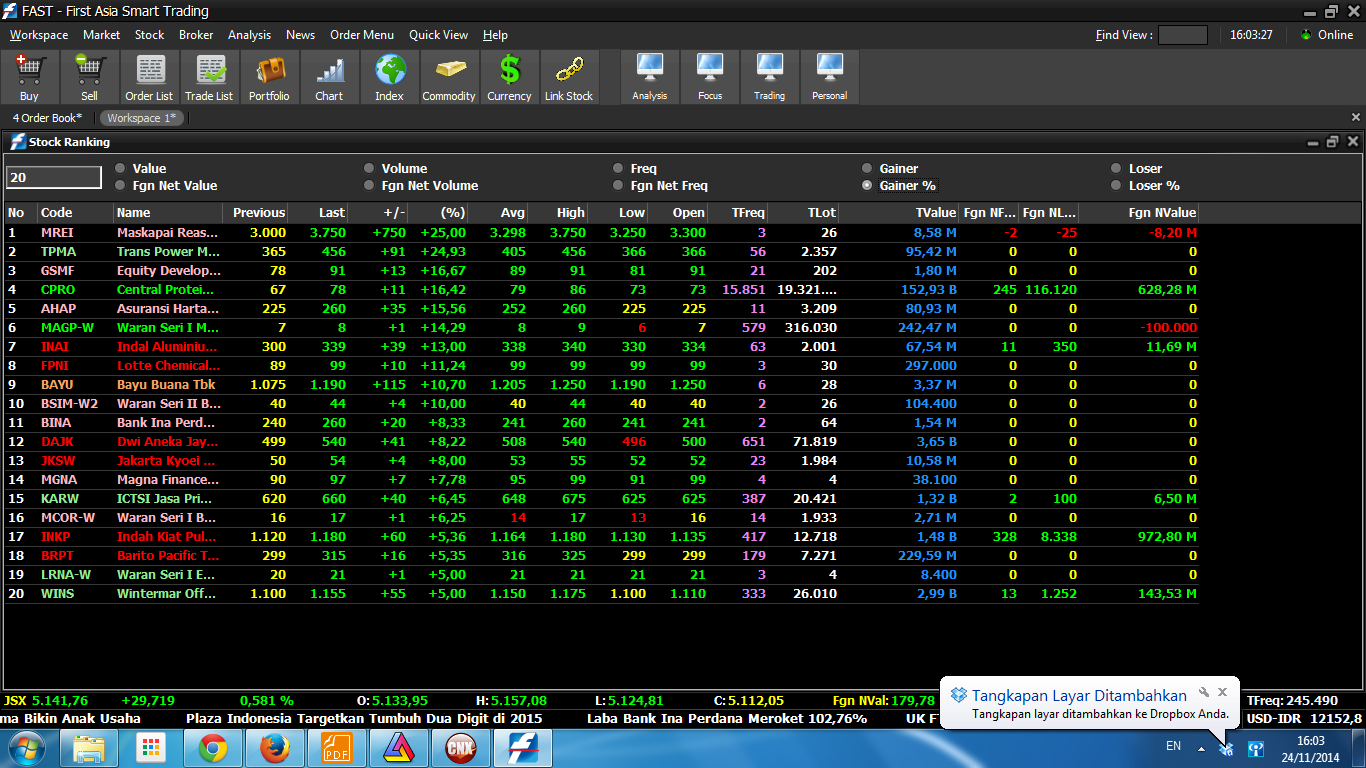This screenshot has height=768, width=1366.
Task: Click the ranking count input showing 20
Action: click(x=54, y=177)
